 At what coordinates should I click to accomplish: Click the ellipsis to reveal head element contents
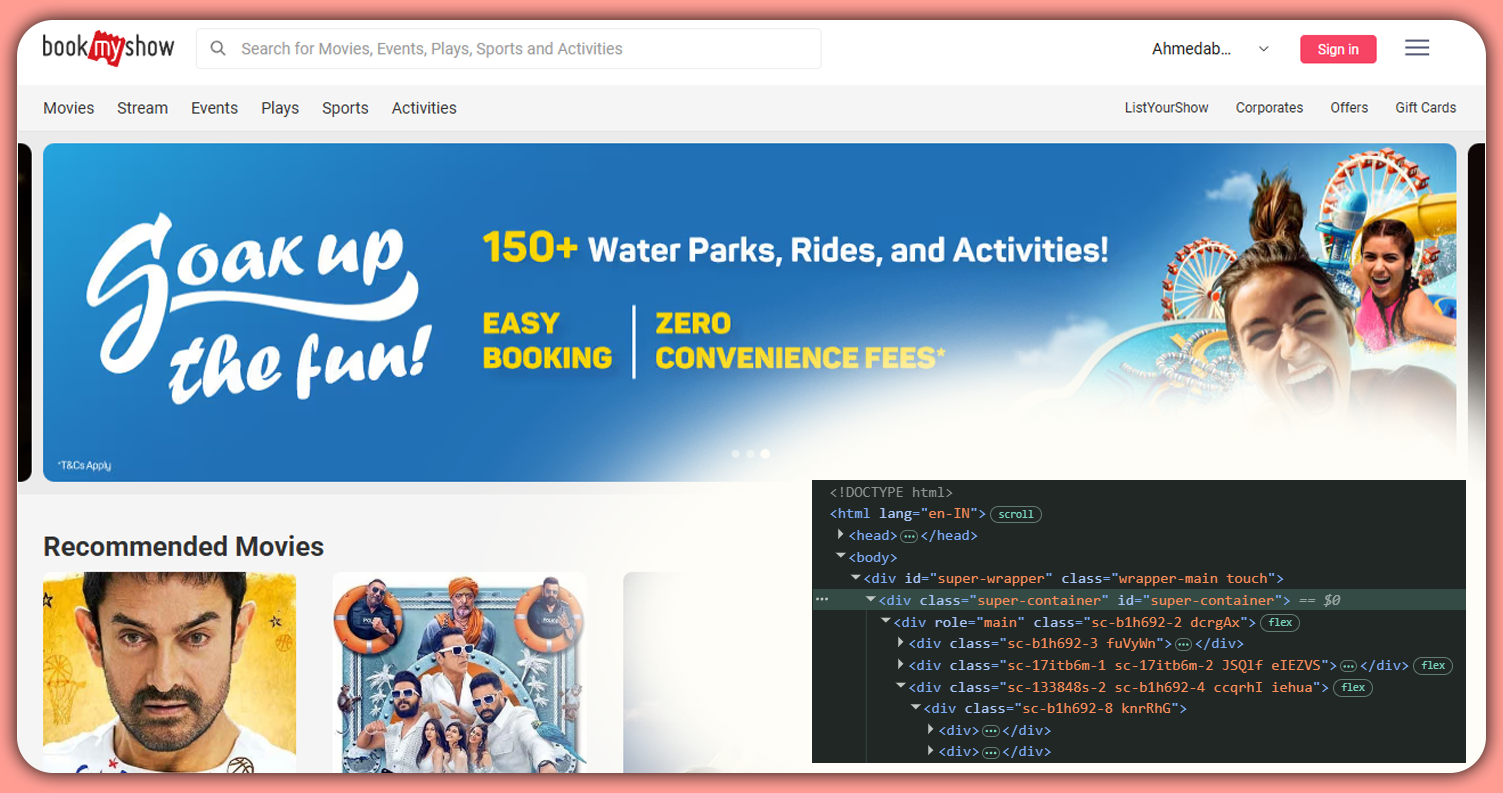coord(908,535)
